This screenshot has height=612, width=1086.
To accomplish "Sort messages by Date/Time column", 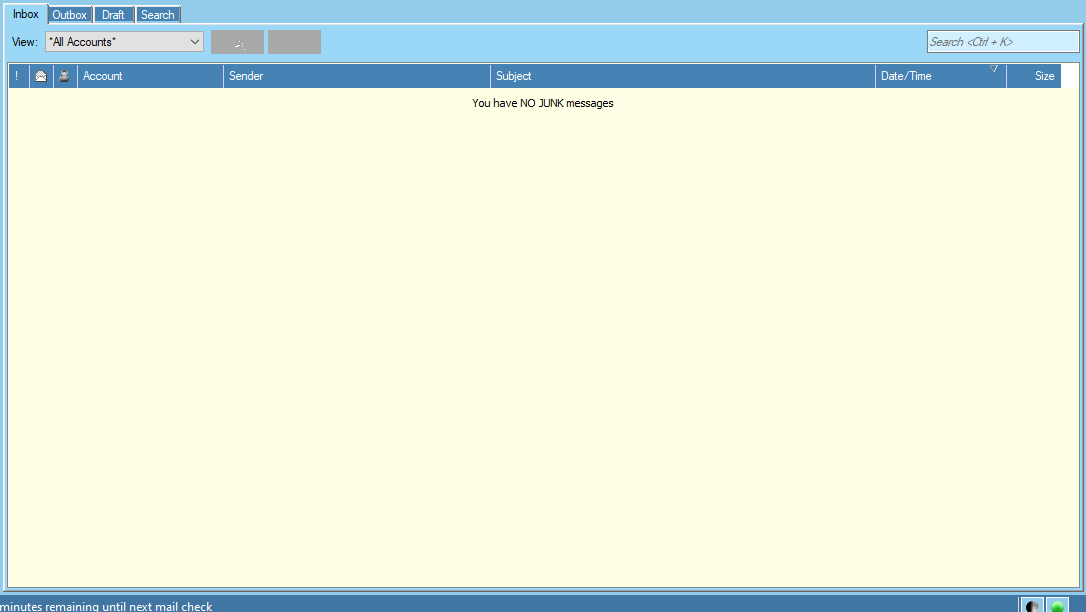I will pyautogui.click(x=941, y=76).
